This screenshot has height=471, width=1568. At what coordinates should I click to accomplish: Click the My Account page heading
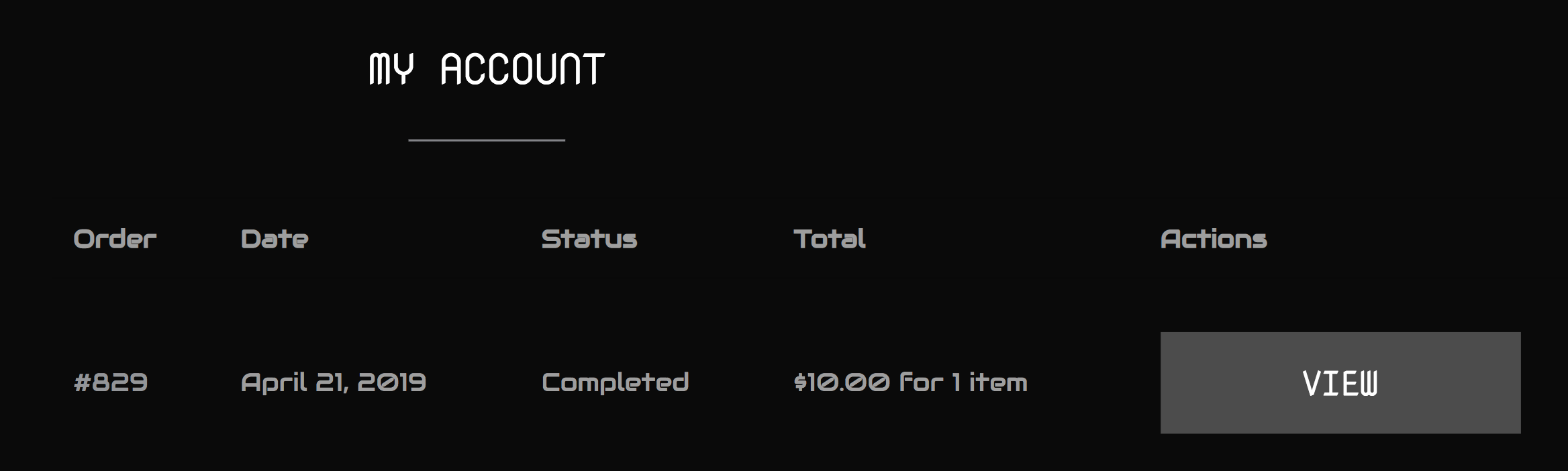coord(487,69)
